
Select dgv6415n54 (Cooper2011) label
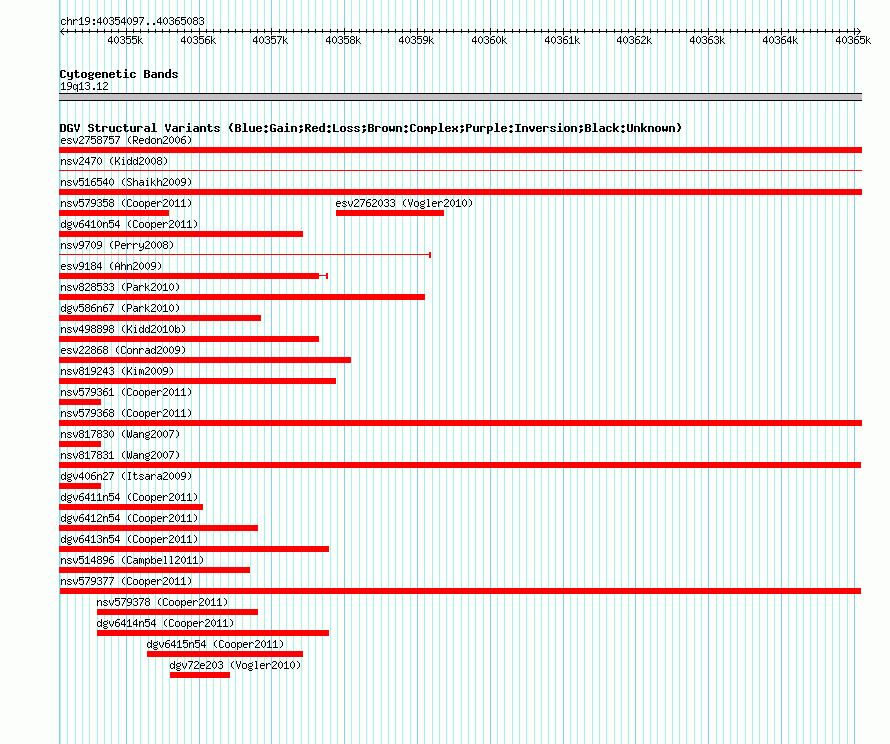coord(215,644)
